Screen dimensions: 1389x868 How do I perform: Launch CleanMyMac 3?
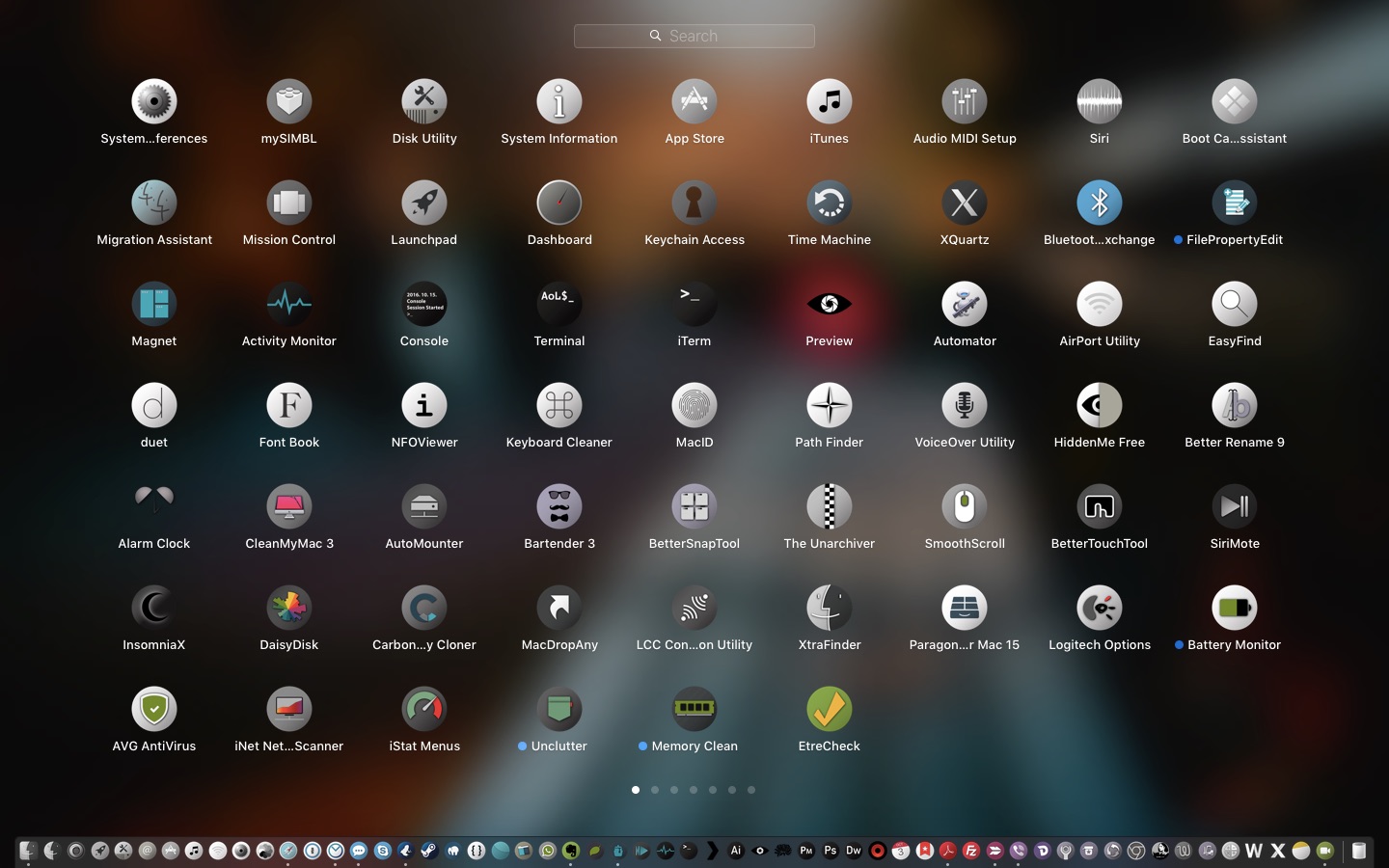pyautogui.click(x=289, y=506)
